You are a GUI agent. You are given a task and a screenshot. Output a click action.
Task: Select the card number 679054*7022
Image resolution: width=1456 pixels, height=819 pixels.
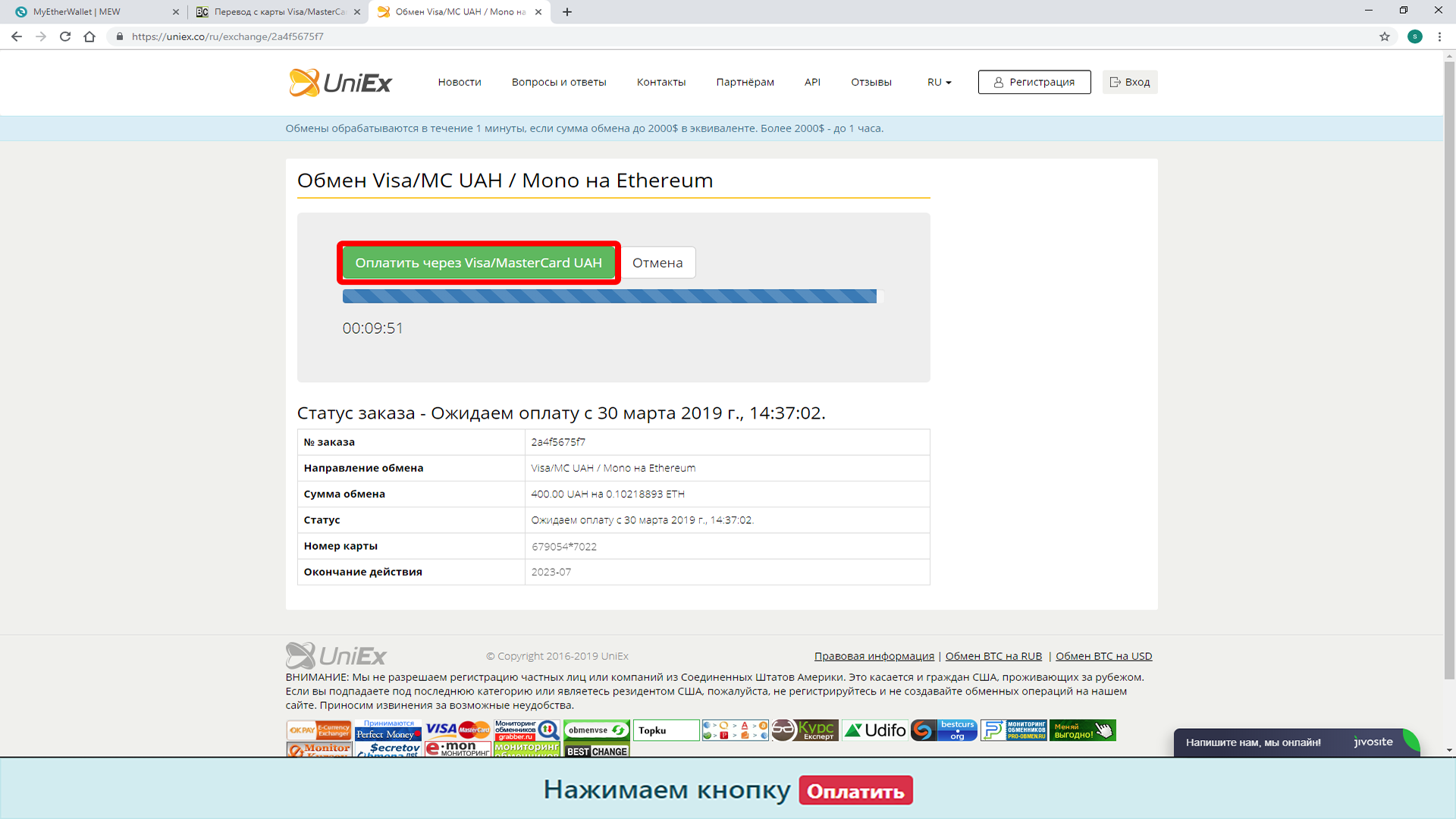[564, 547]
